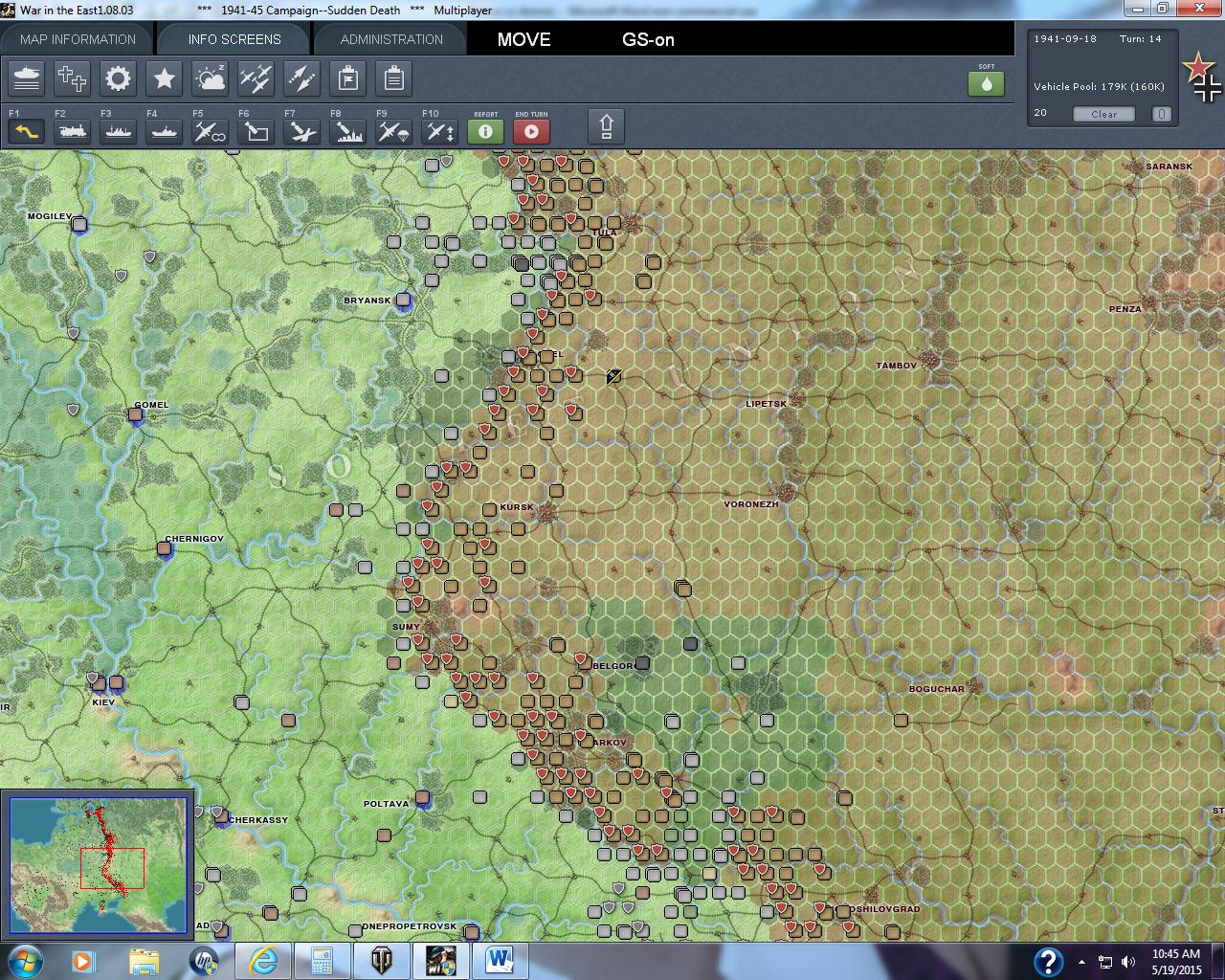Click the up-arrow collapse toolbar button

pyautogui.click(x=606, y=127)
